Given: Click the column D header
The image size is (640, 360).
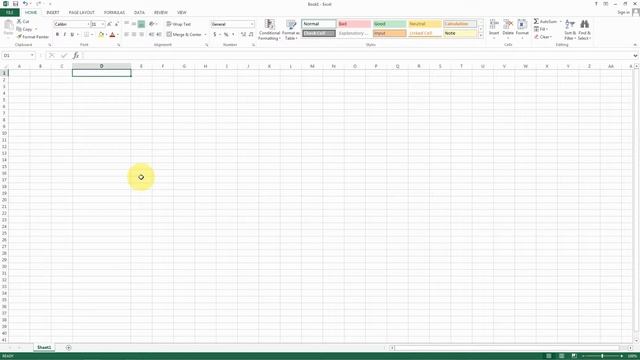Looking at the screenshot, I should [102, 66].
